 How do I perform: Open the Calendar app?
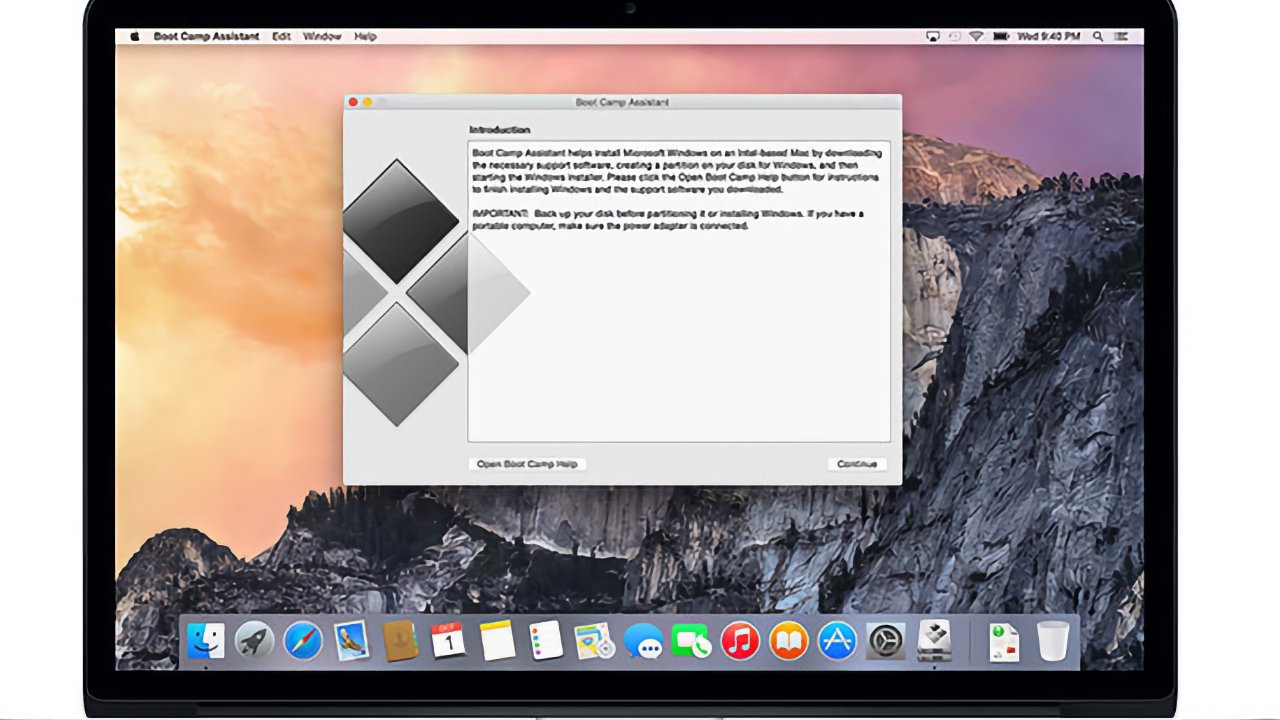(447, 642)
